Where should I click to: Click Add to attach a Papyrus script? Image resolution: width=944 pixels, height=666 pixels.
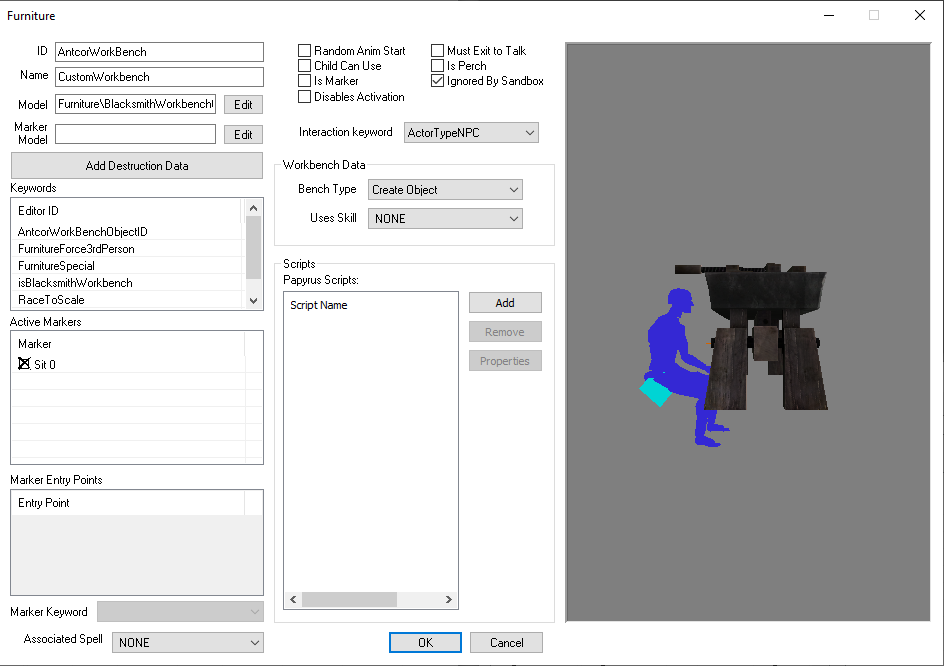(505, 303)
